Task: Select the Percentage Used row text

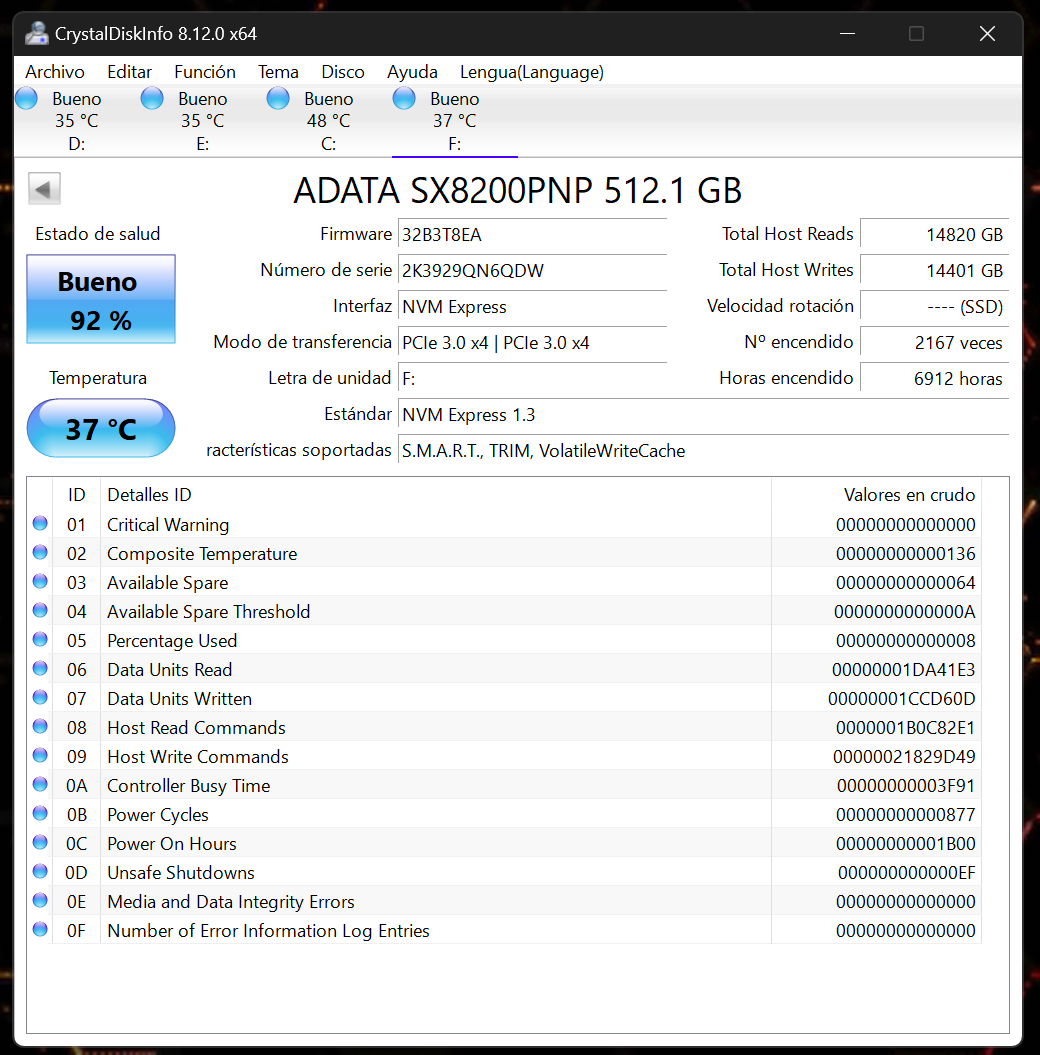Action: coord(172,641)
